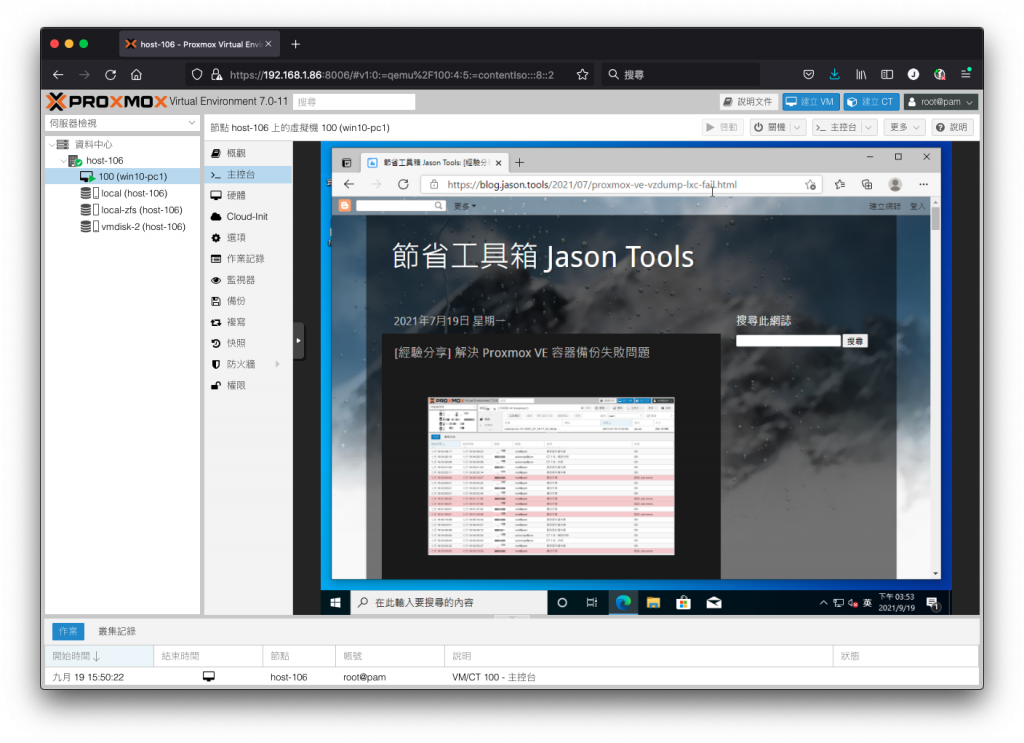This screenshot has width=1024, height=743.
Task: Open File Explorer on Windows taskbar
Action: (x=653, y=603)
